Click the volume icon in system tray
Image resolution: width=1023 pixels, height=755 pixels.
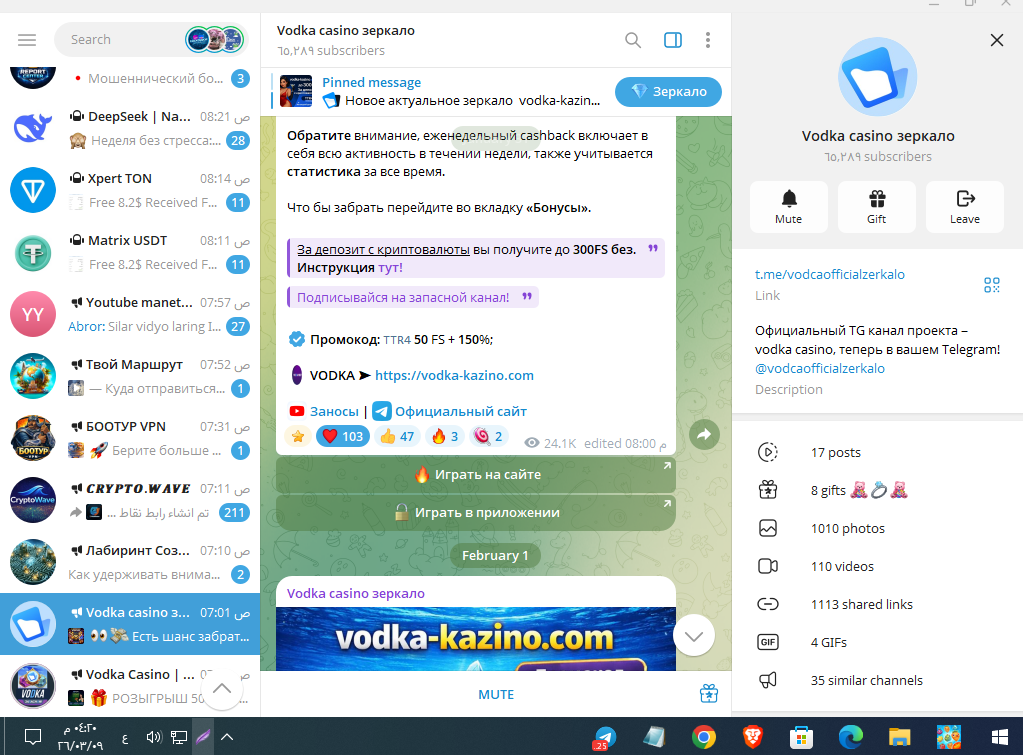153,737
